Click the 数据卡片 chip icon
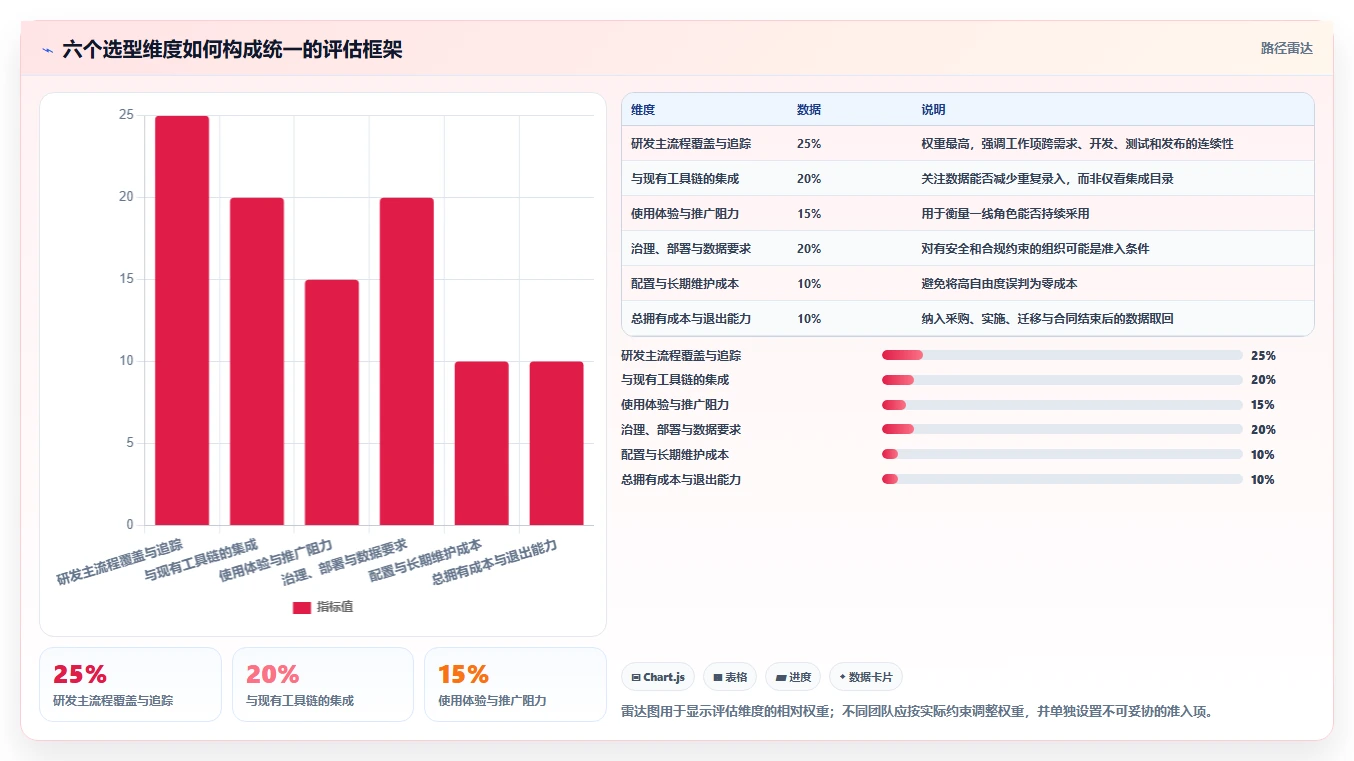1354x761 pixels. click(x=842, y=677)
